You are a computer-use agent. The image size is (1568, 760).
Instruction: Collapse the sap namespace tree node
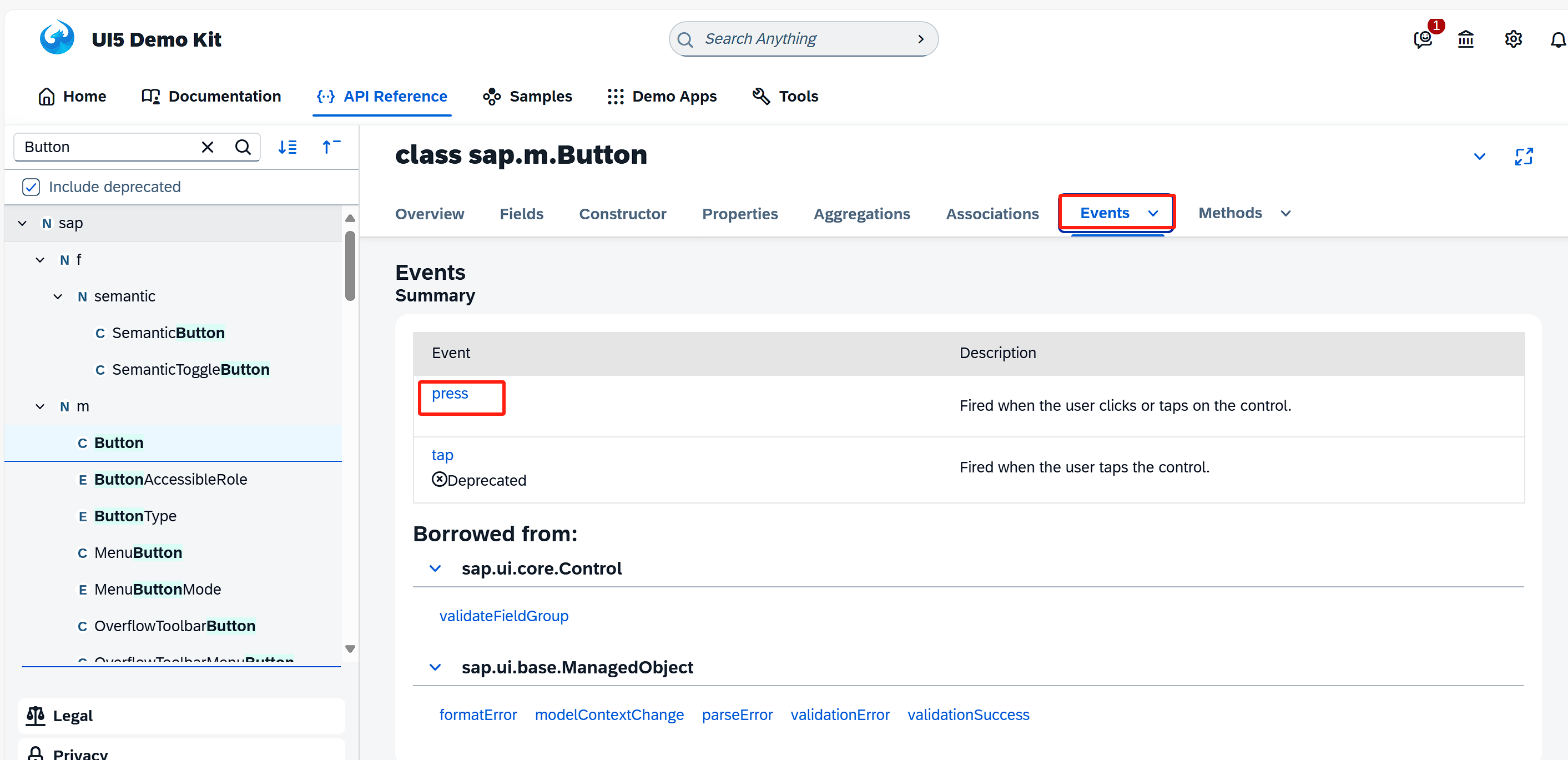(x=23, y=224)
